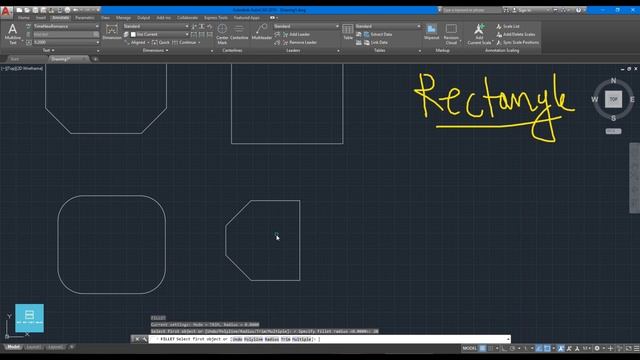This screenshot has height=360, width=640.
Task: Select the Model layout tab
Action: click(x=13, y=347)
